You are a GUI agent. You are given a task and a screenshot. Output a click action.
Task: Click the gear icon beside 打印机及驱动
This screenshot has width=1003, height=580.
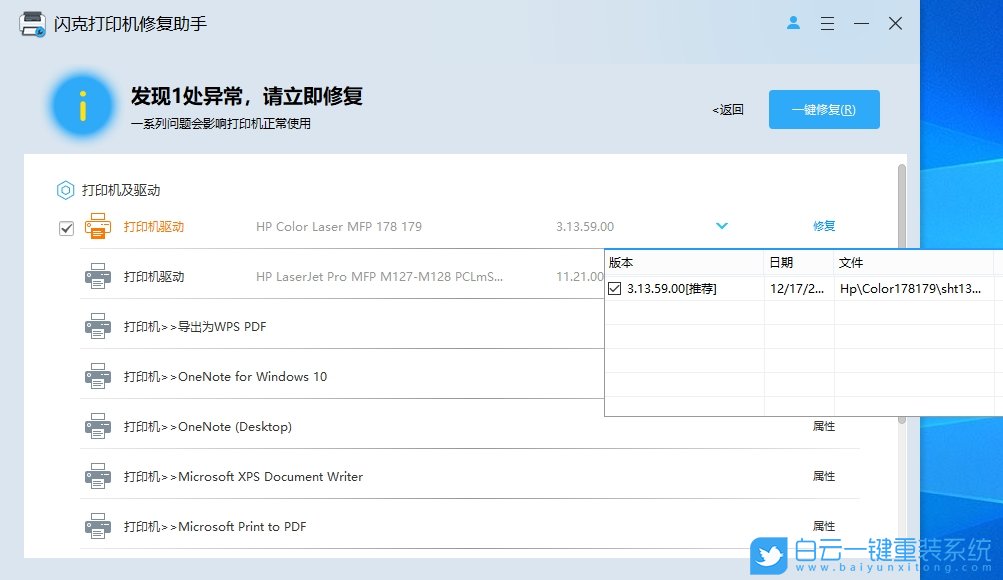point(64,189)
